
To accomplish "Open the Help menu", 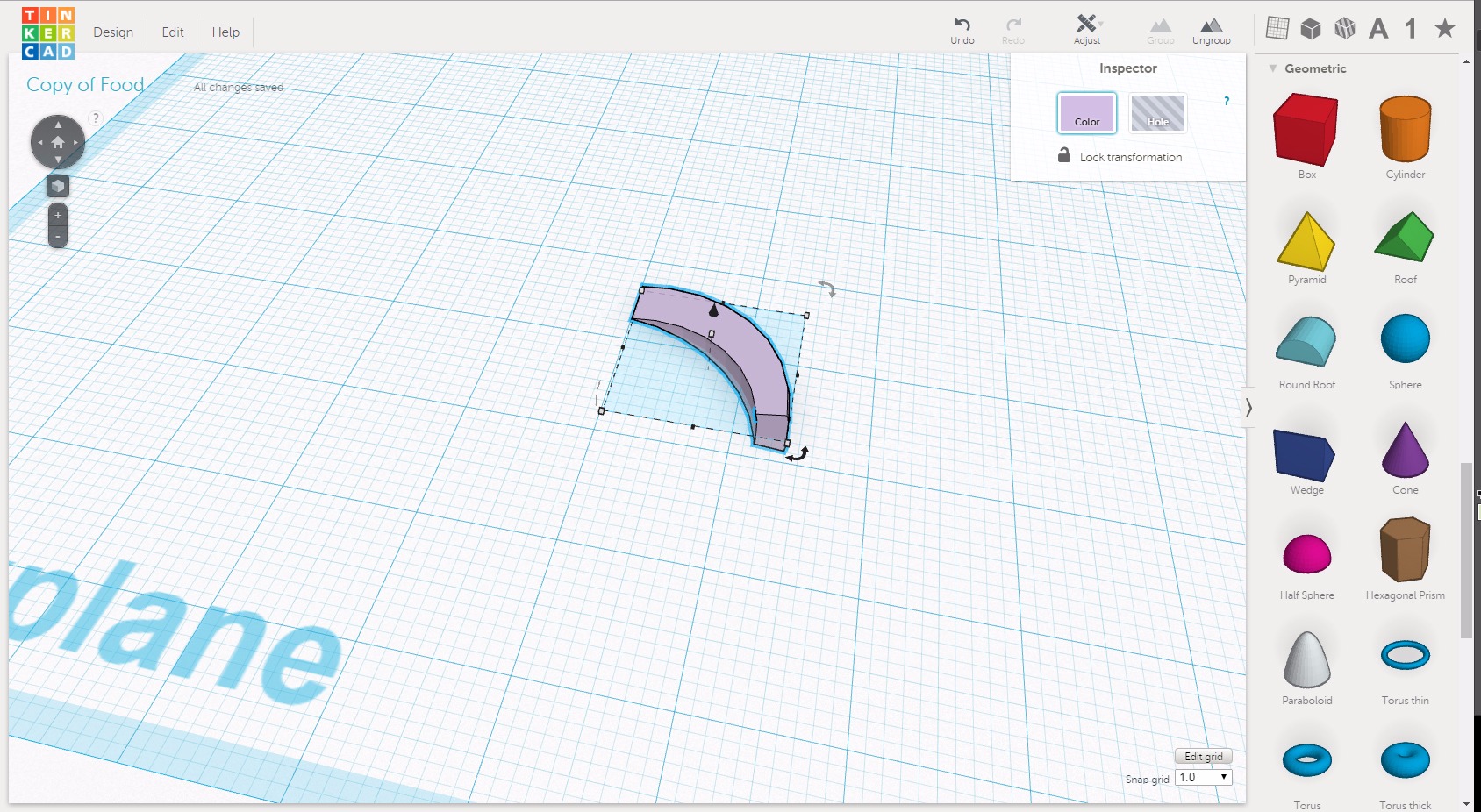I will coord(225,32).
